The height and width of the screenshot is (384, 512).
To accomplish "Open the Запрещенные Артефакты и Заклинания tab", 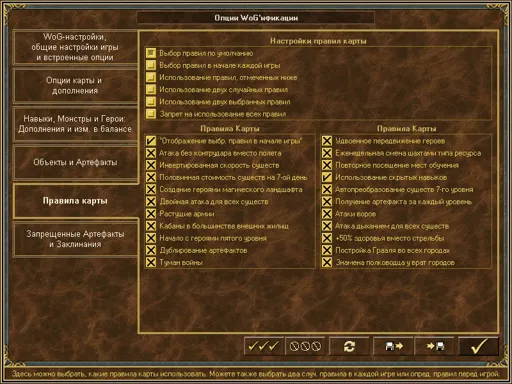I will point(75,239).
